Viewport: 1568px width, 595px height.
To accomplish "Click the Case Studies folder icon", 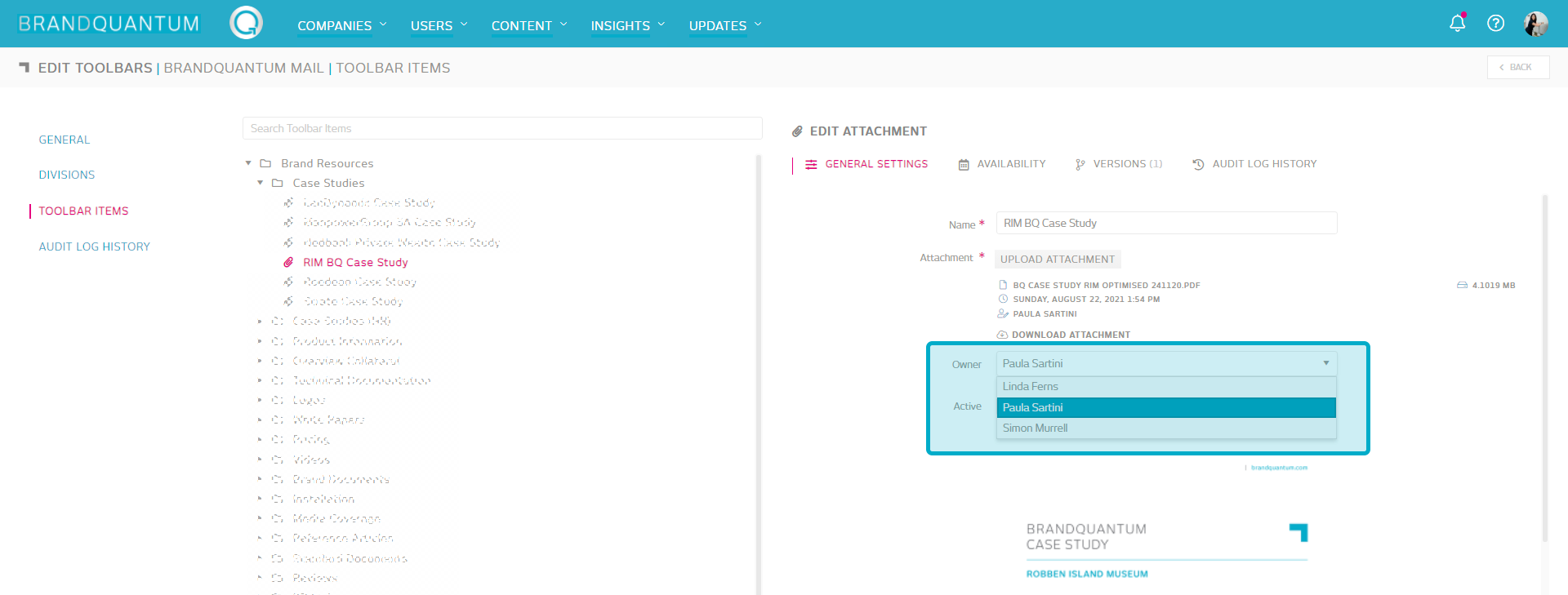I will pos(278,183).
